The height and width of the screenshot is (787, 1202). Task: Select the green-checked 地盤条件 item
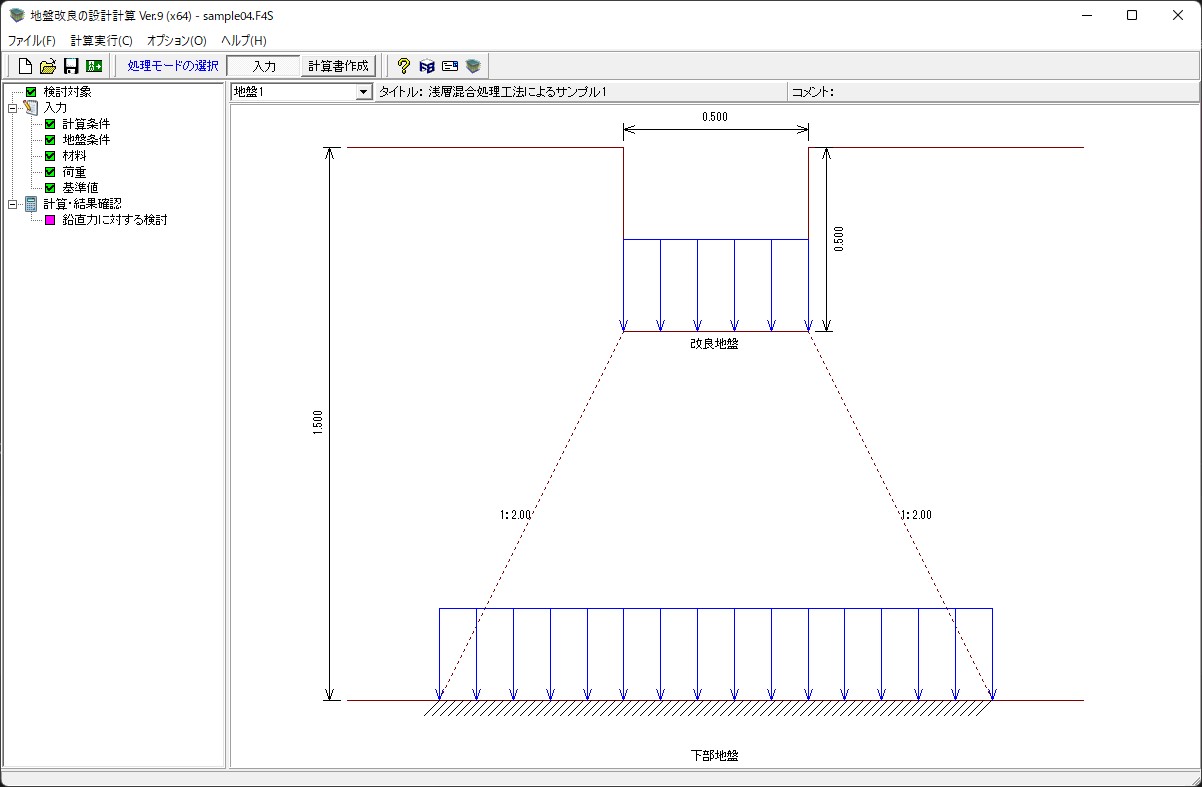[x=86, y=140]
